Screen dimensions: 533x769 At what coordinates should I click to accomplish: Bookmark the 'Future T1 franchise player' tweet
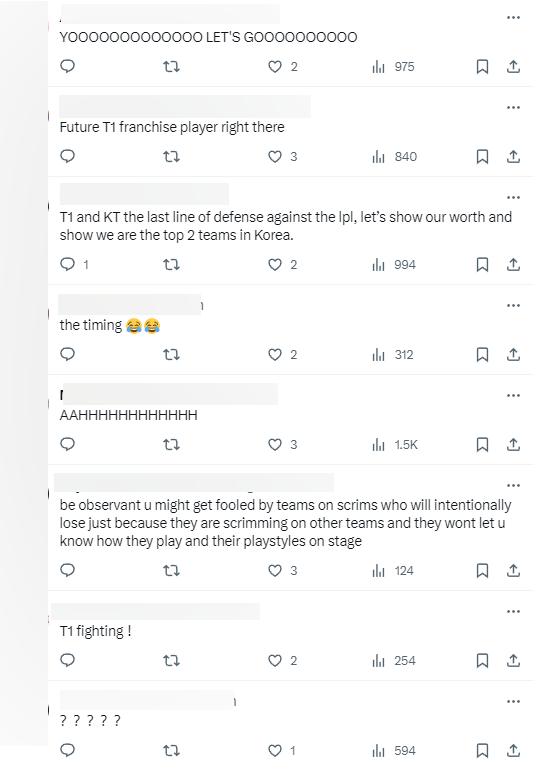point(482,156)
